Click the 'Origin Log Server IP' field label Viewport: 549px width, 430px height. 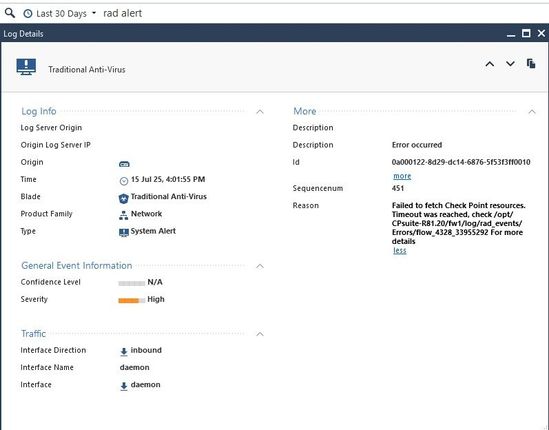pyautogui.click(x=56, y=145)
